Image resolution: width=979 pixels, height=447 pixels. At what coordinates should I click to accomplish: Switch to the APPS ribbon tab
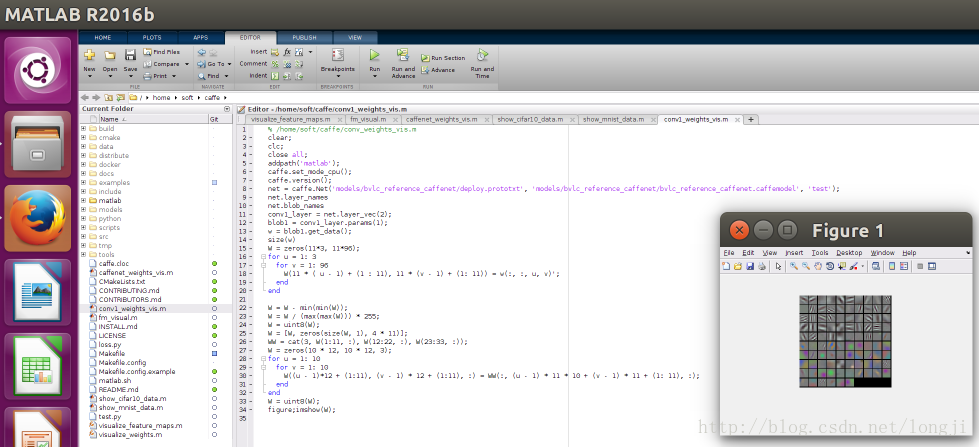200,37
